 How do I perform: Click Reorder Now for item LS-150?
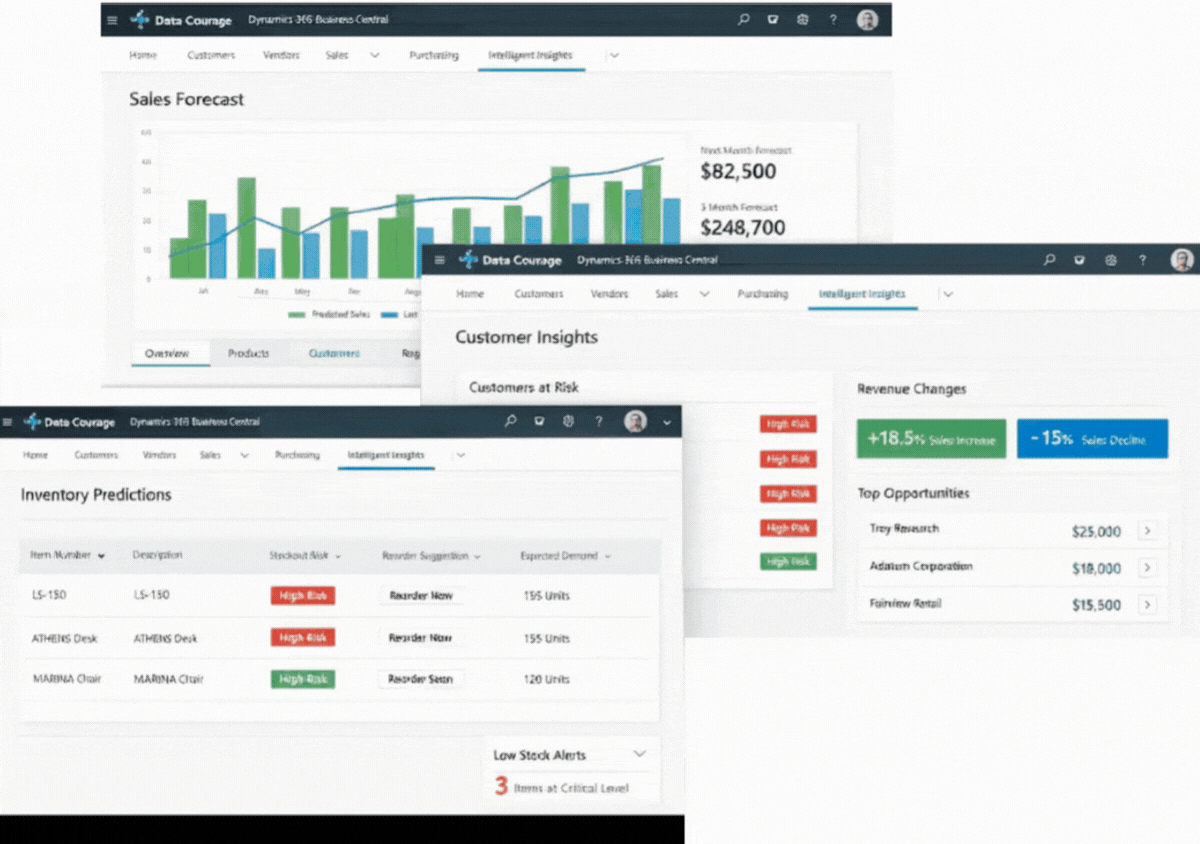coord(421,595)
